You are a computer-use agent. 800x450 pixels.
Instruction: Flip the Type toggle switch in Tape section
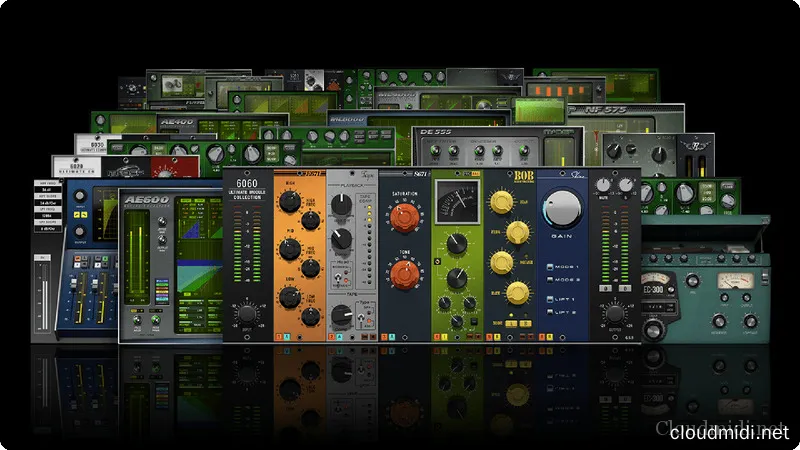click(361, 319)
